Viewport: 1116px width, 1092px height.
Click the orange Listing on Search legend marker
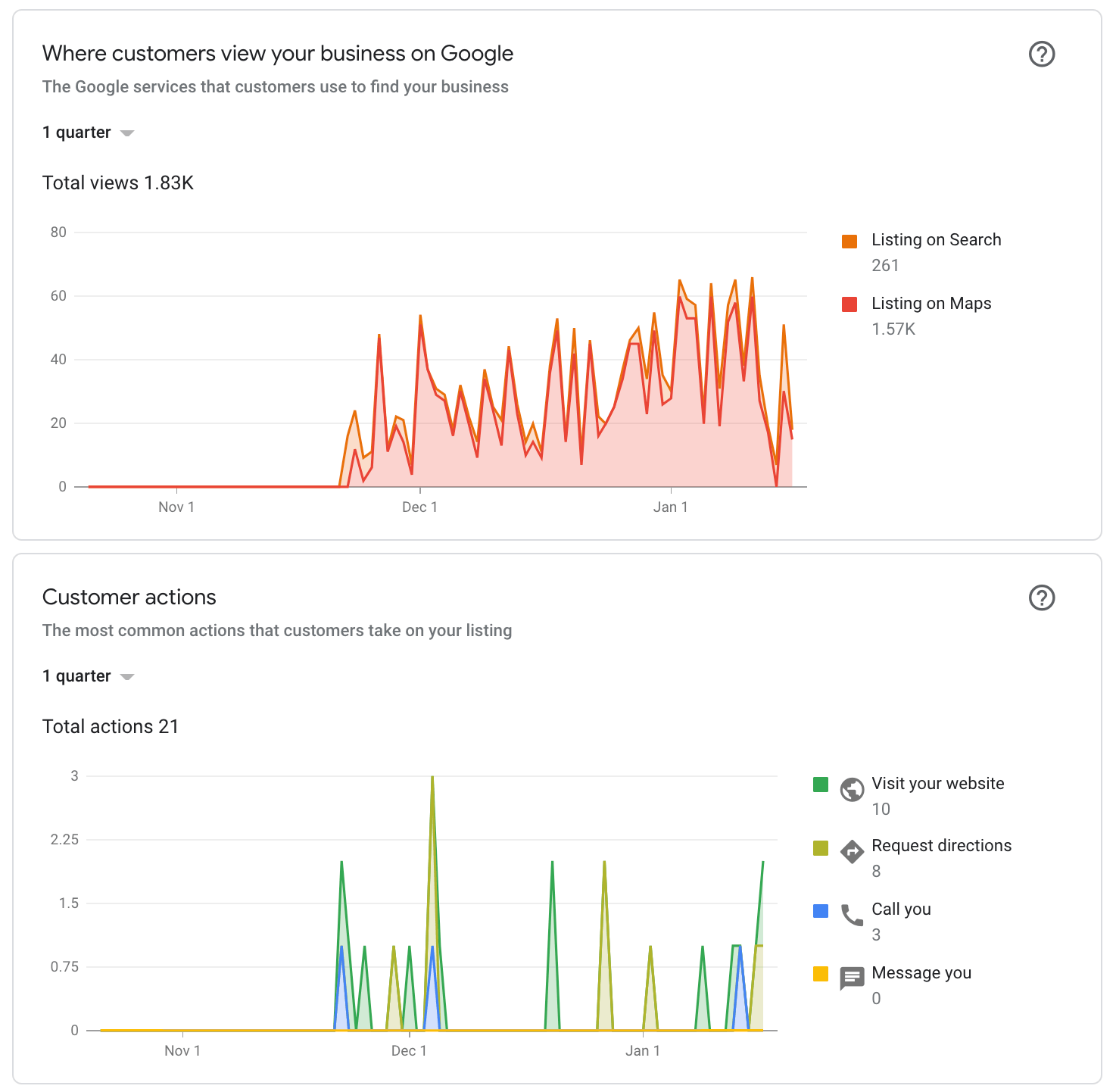tap(849, 239)
